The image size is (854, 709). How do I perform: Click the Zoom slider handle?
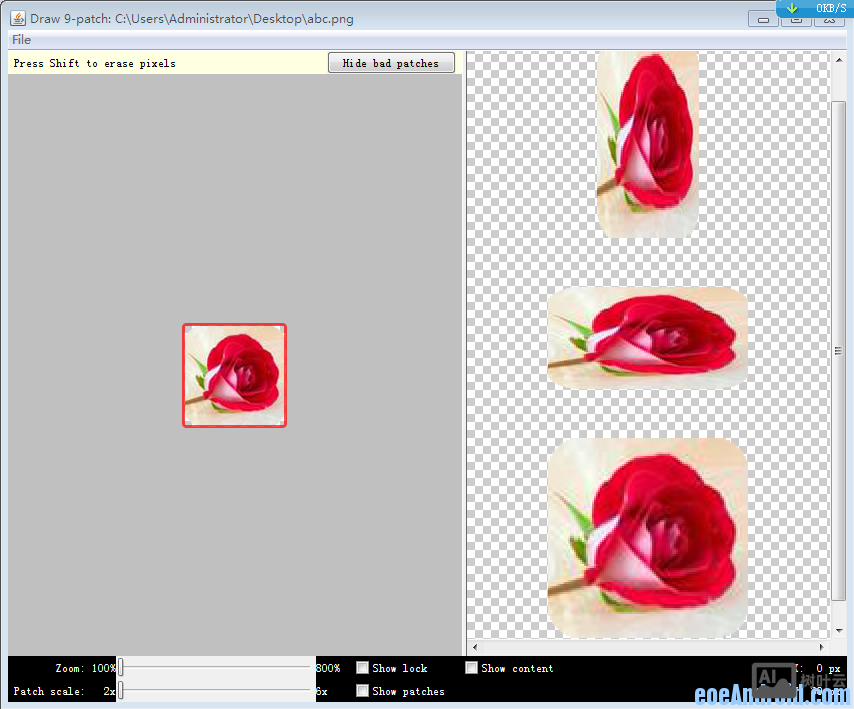(x=121, y=668)
